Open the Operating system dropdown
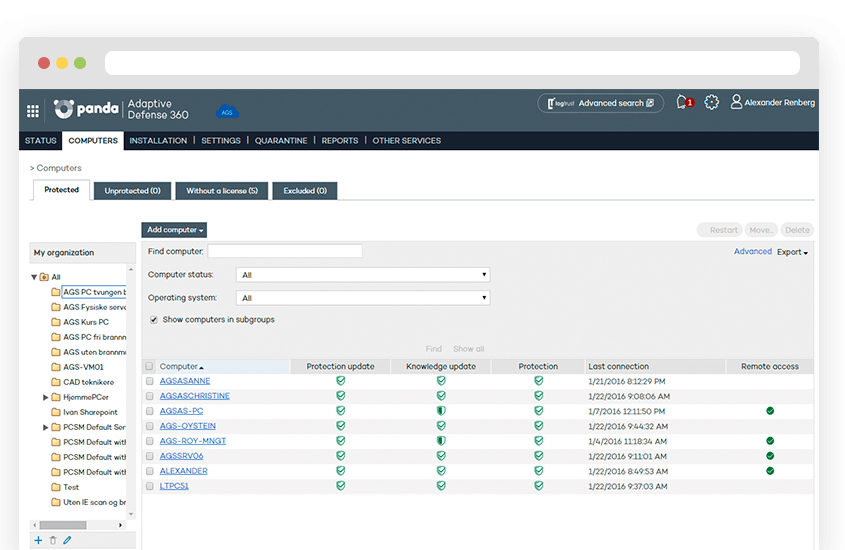Viewport: 845px width, 550px height. click(x=363, y=298)
